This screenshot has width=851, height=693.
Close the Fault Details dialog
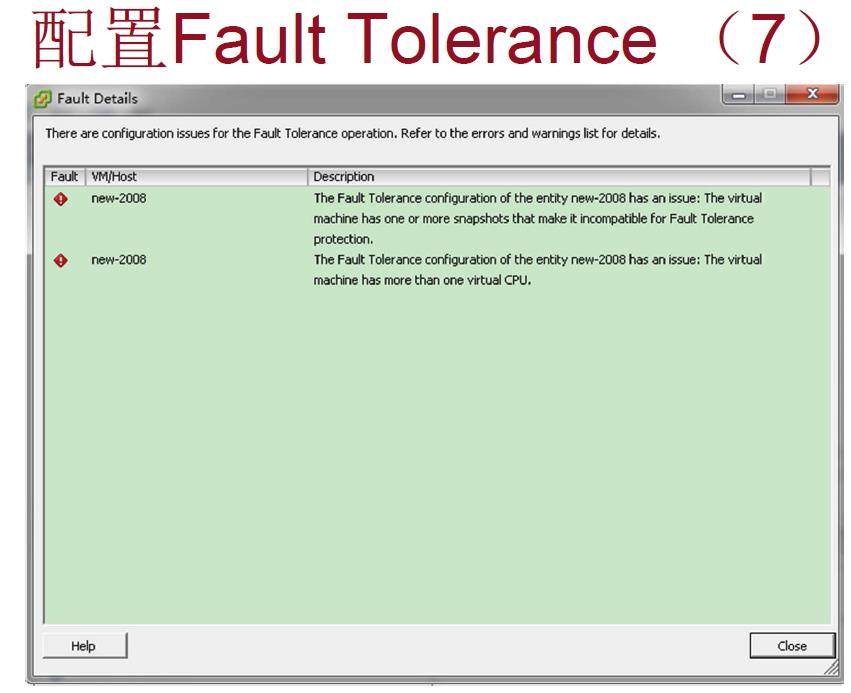tap(792, 645)
